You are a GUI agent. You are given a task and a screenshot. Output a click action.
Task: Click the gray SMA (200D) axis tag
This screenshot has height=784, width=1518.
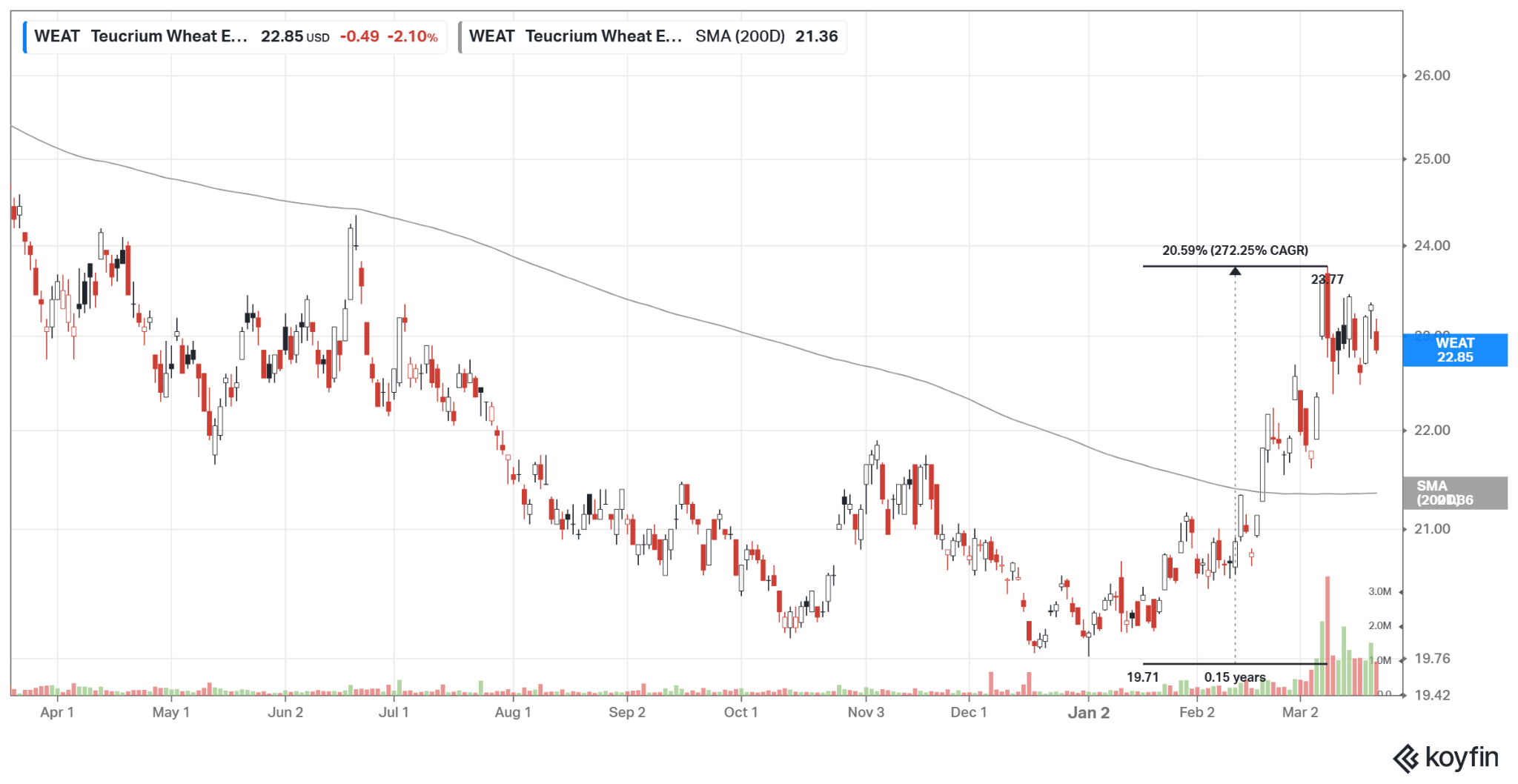pyautogui.click(x=1455, y=493)
